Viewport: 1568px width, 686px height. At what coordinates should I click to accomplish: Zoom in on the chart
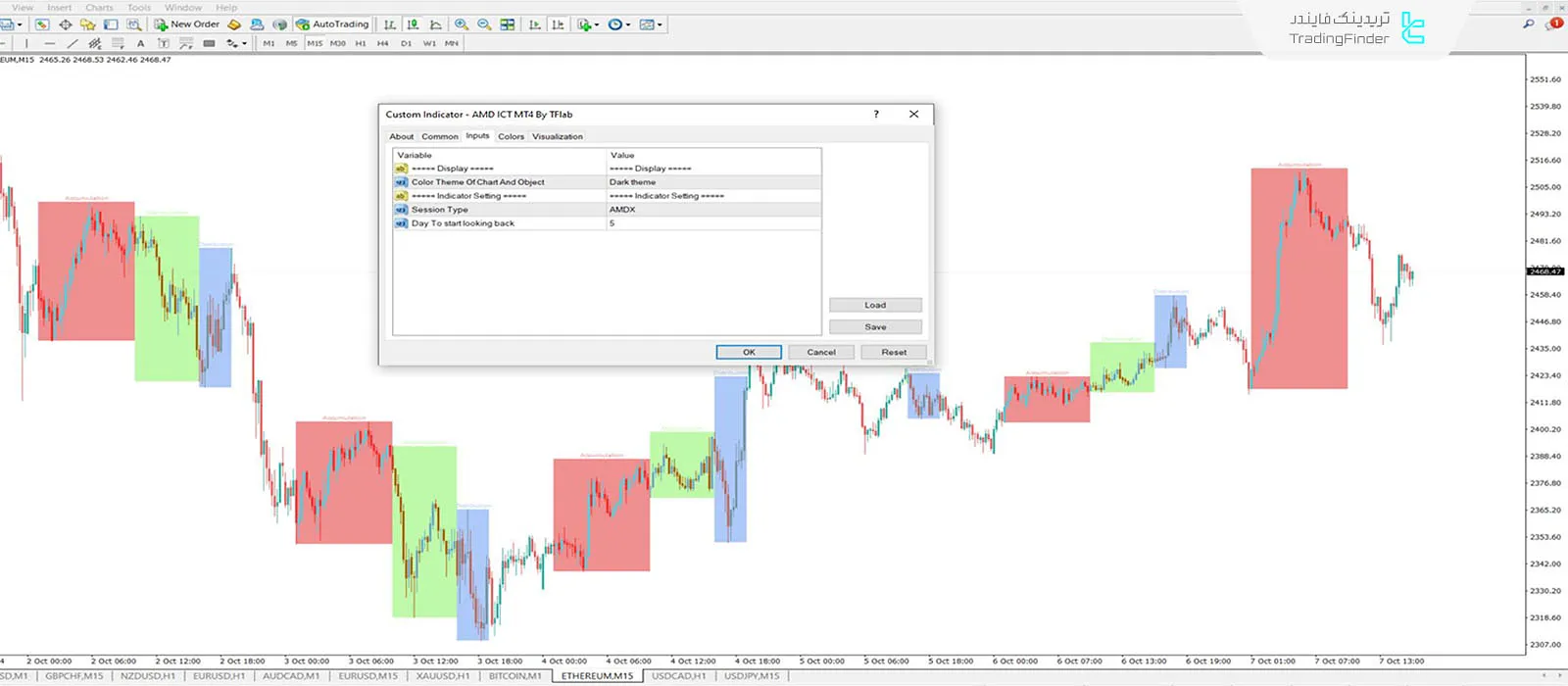click(x=462, y=24)
